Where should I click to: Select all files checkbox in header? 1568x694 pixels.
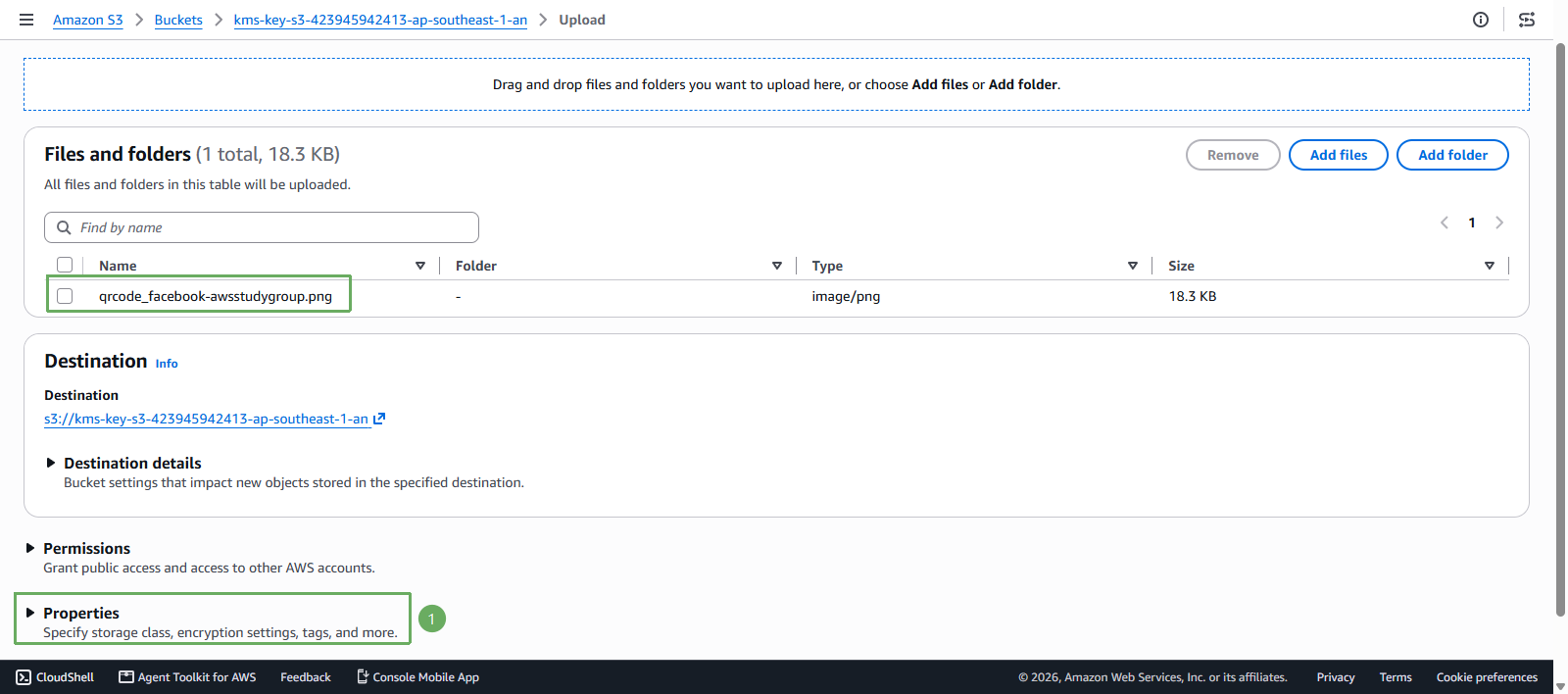click(x=65, y=265)
